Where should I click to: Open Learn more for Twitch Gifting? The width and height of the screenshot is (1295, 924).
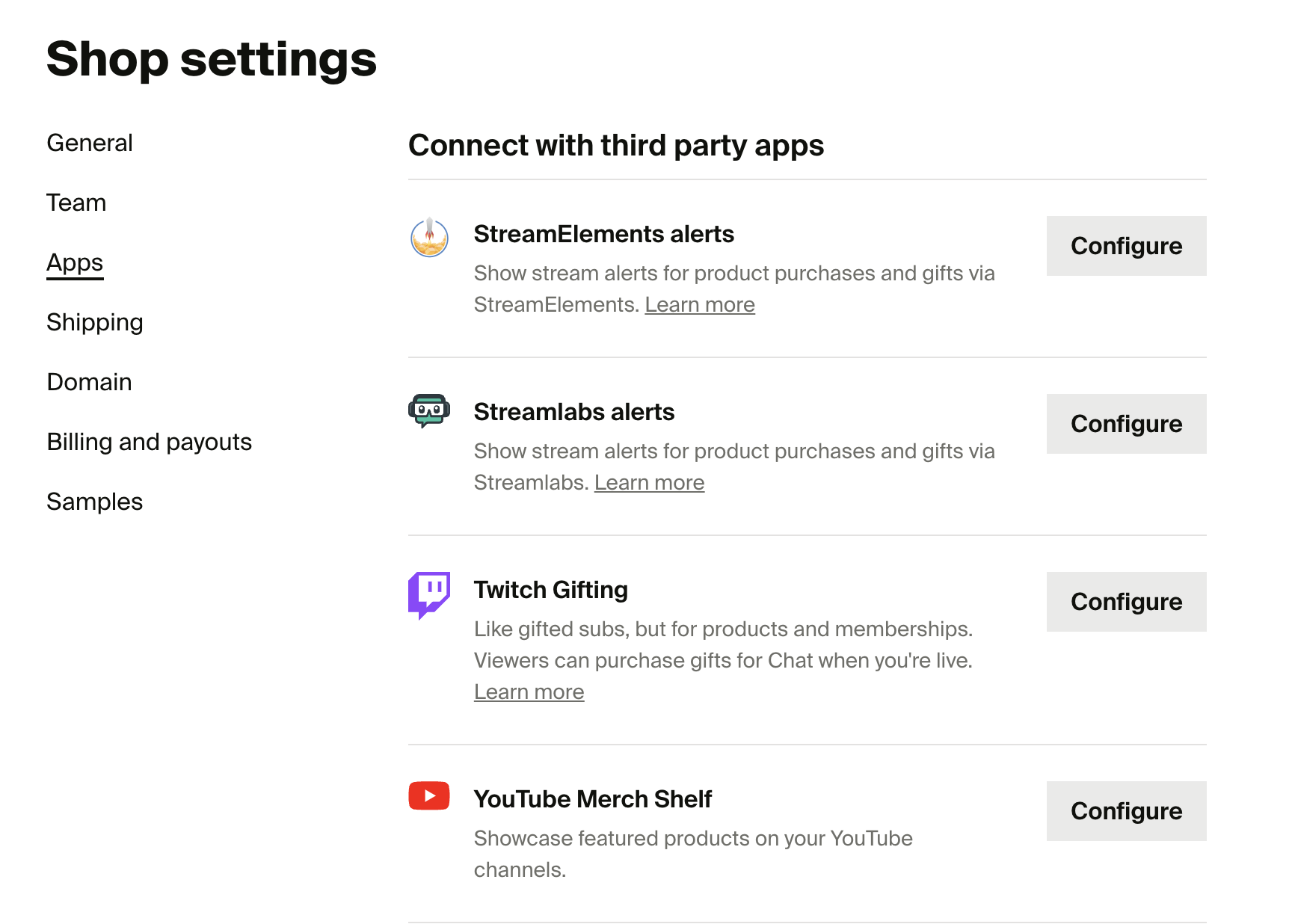tap(529, 692)
